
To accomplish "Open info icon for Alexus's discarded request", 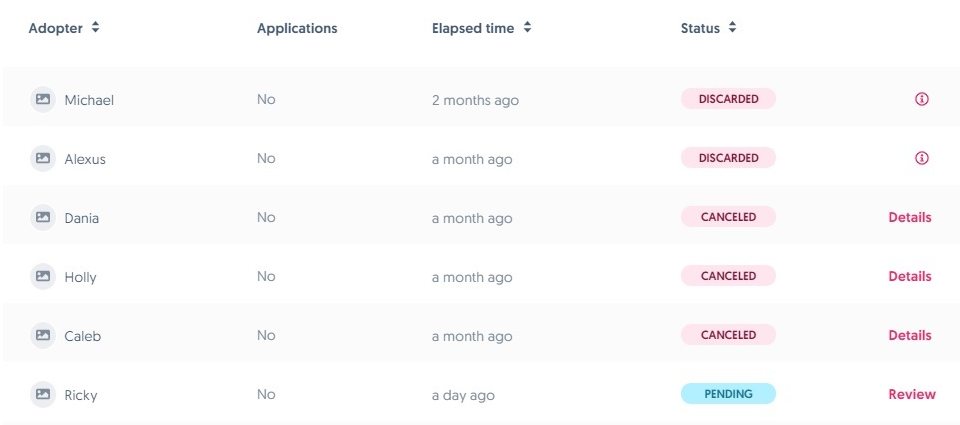I will (x=922, y=158).
